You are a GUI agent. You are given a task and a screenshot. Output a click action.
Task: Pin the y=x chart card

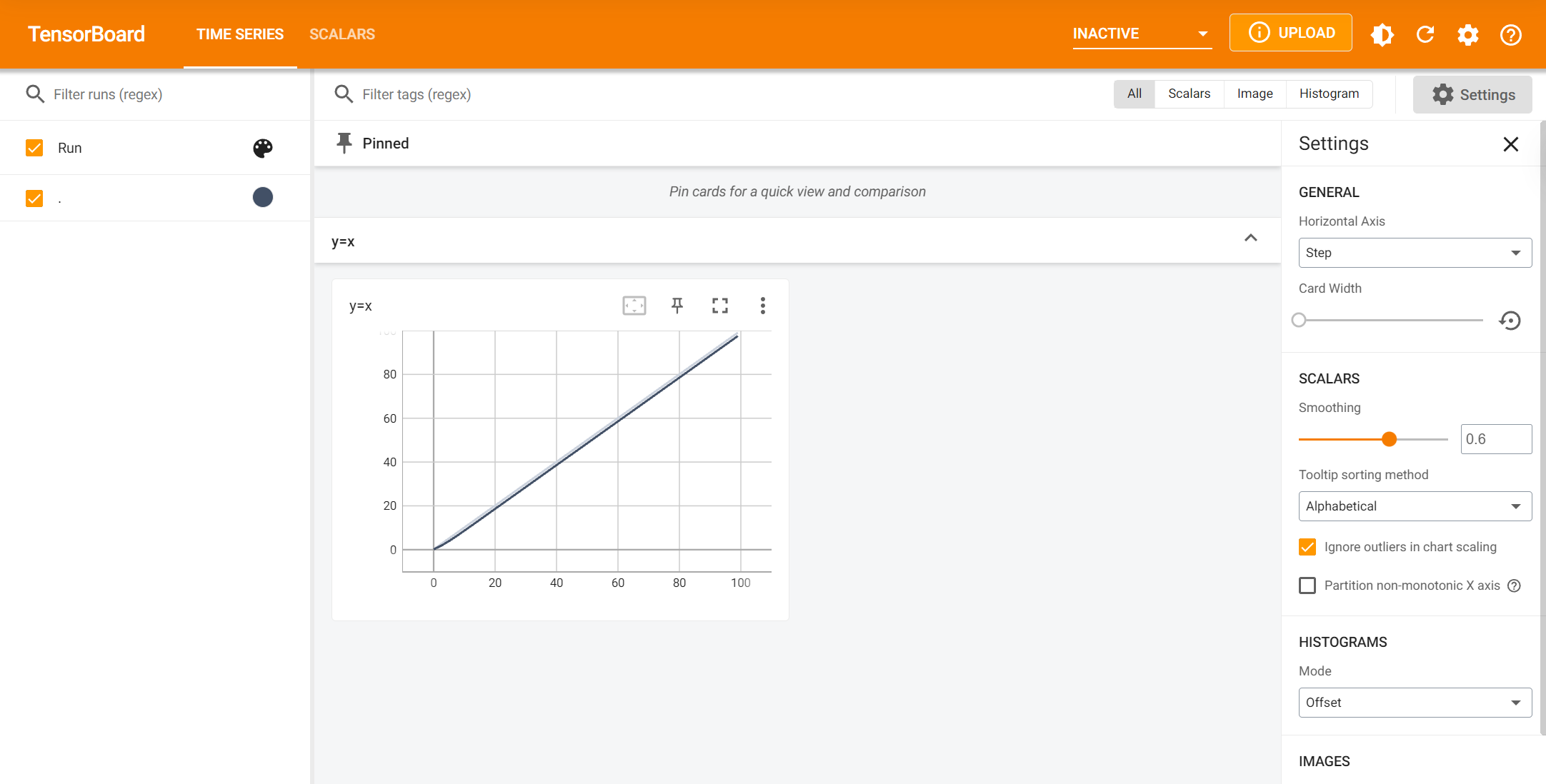tap(677, 306)
